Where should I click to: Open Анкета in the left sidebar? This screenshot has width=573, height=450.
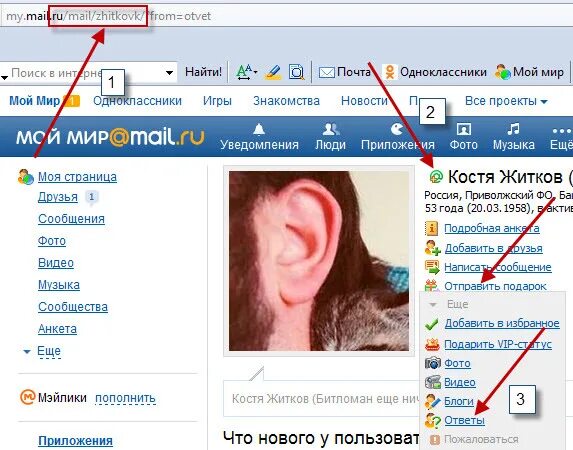pyautogui.click(x=57, y=329)
